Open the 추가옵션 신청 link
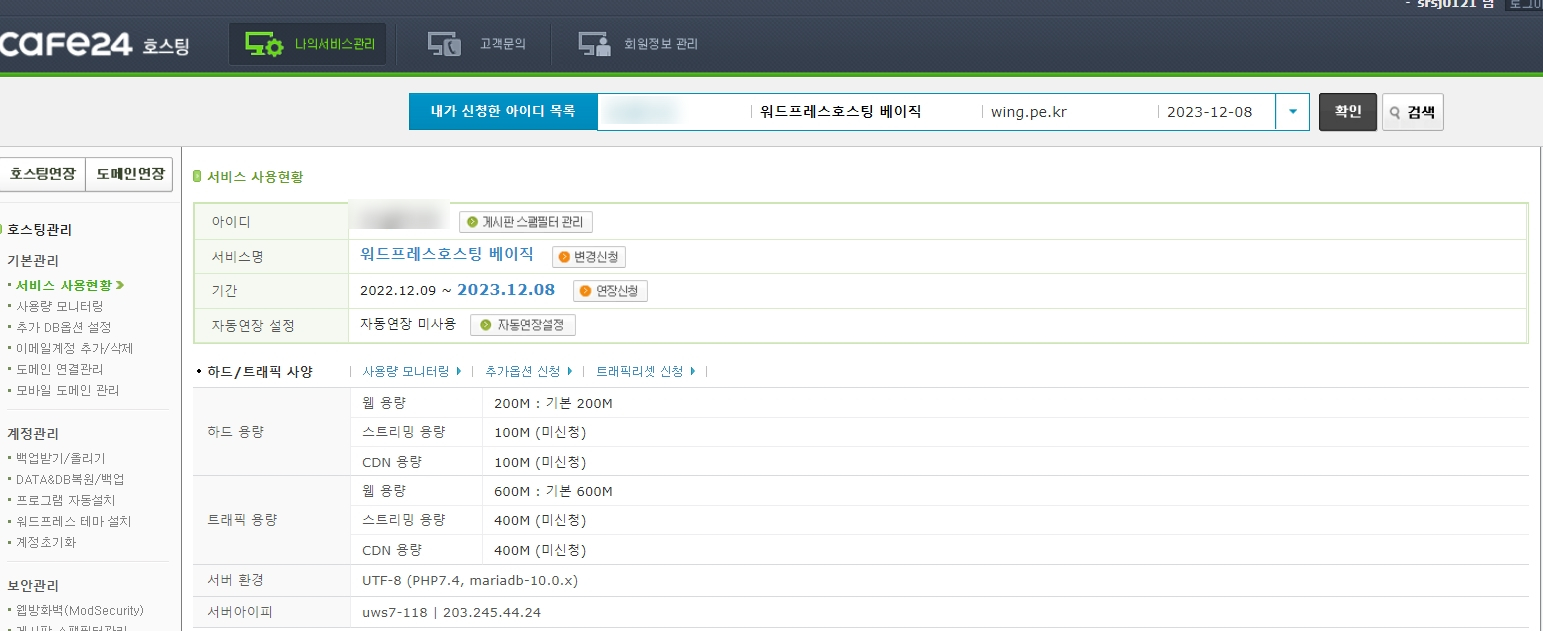 (x=528, y=371)
